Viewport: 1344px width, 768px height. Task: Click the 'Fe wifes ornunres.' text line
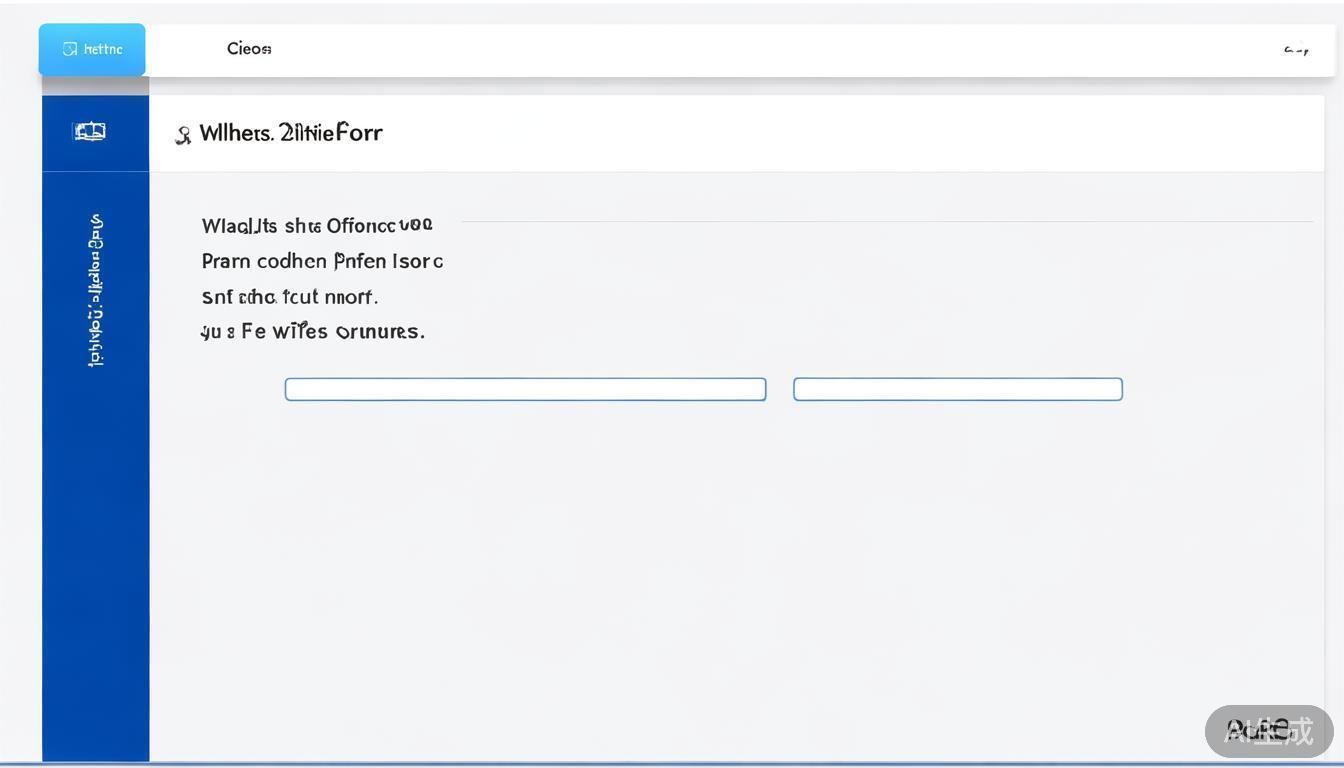coord(313,331)
